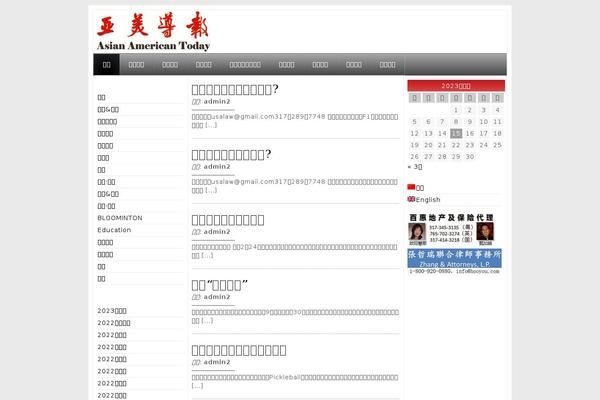Click calendar date 28

(442, 157)
